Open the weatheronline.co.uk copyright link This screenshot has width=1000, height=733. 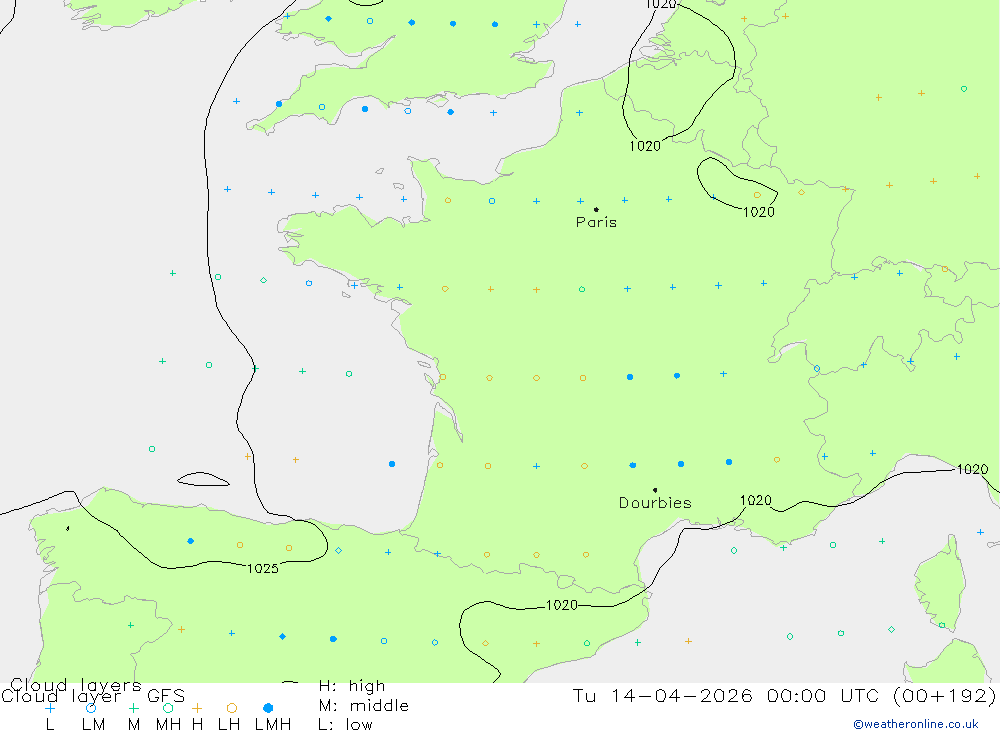coord(915,724)
